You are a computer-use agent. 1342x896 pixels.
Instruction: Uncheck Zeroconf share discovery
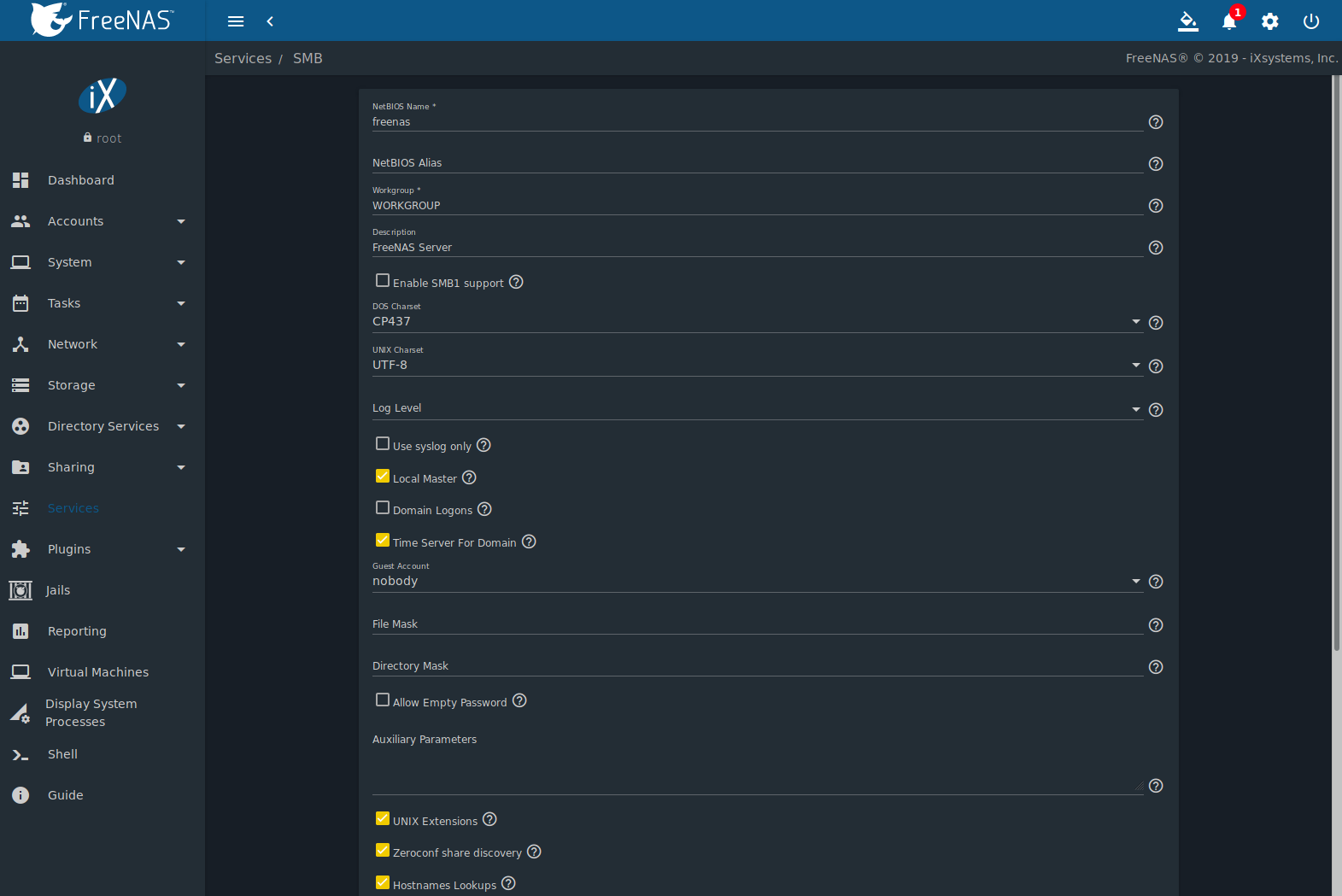click(383, 850)
